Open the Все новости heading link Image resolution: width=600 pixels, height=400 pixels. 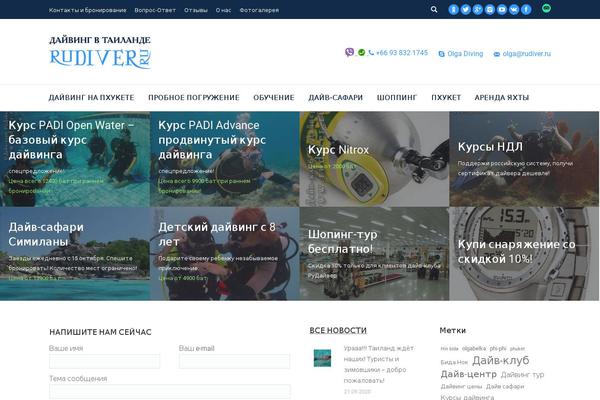pyautogui.click(x=338, y=330)
